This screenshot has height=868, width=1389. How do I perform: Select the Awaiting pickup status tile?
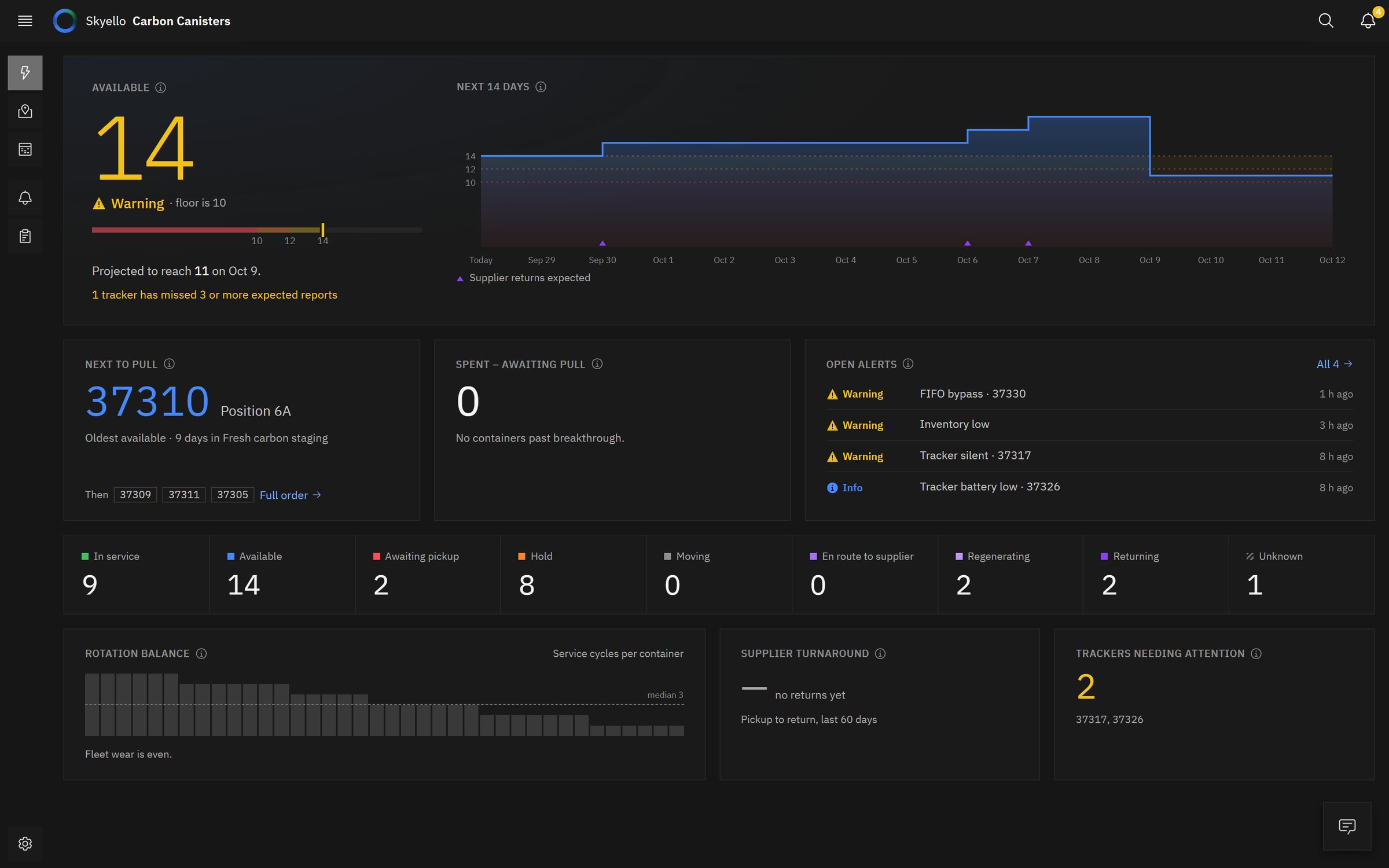pyautogui.click(x=428, y=574)
